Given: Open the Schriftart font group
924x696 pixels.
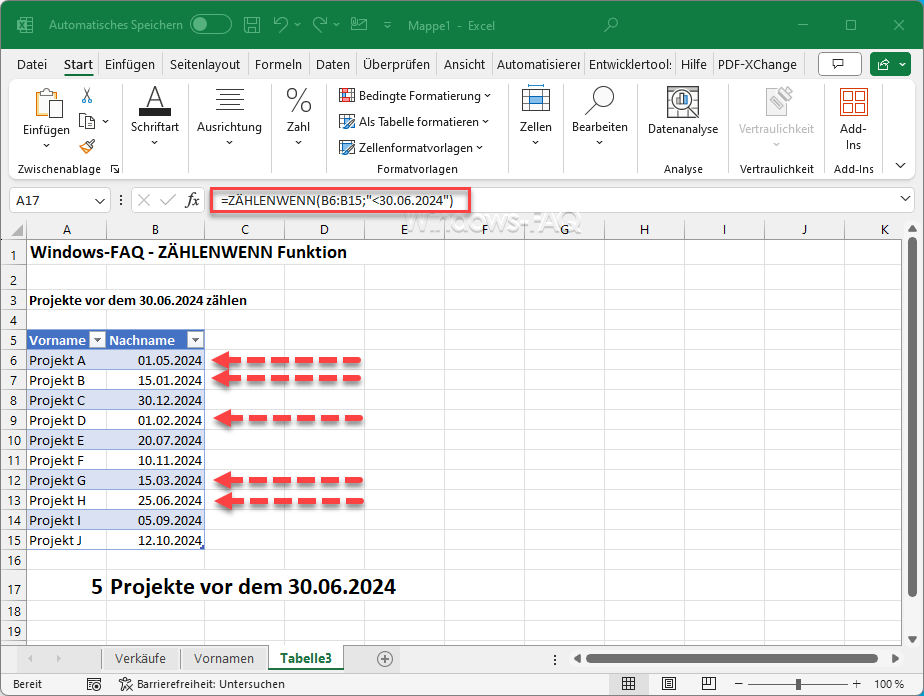Looking at the screenshot, I should pos(155,117).
